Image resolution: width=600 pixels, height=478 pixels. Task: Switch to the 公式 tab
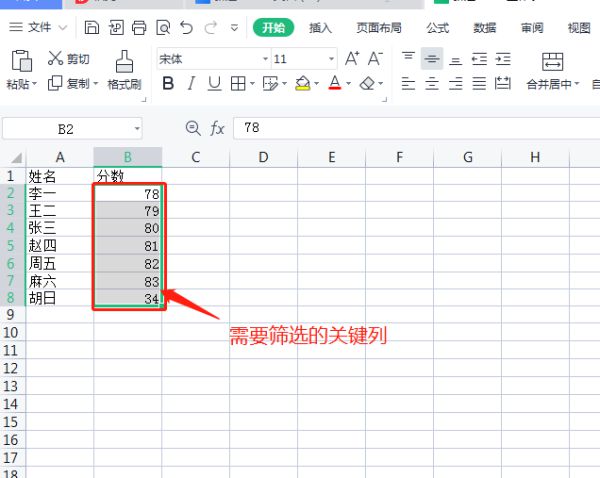(x=437, y=28)
